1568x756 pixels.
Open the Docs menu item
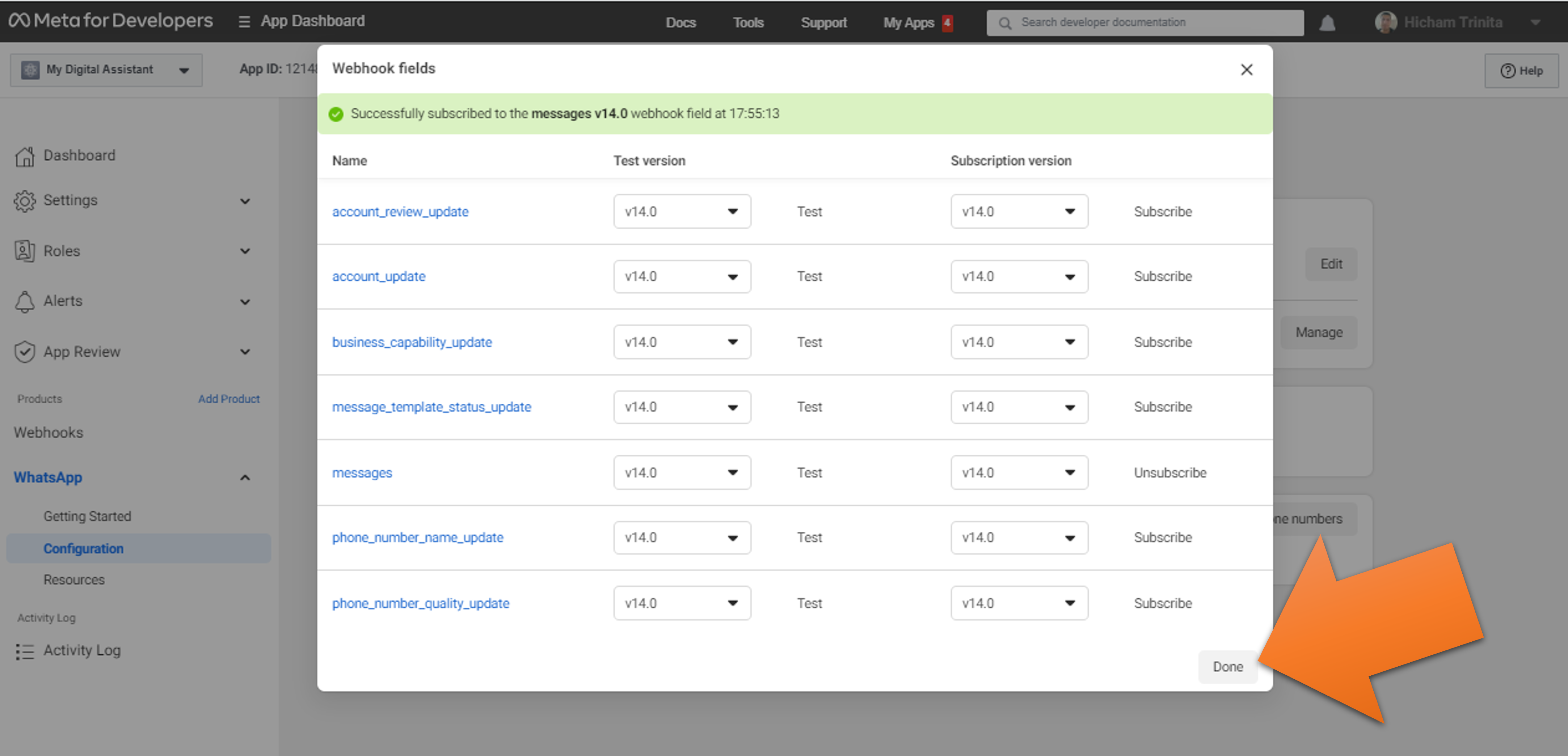pyautogui.click(x=680, y=22)
